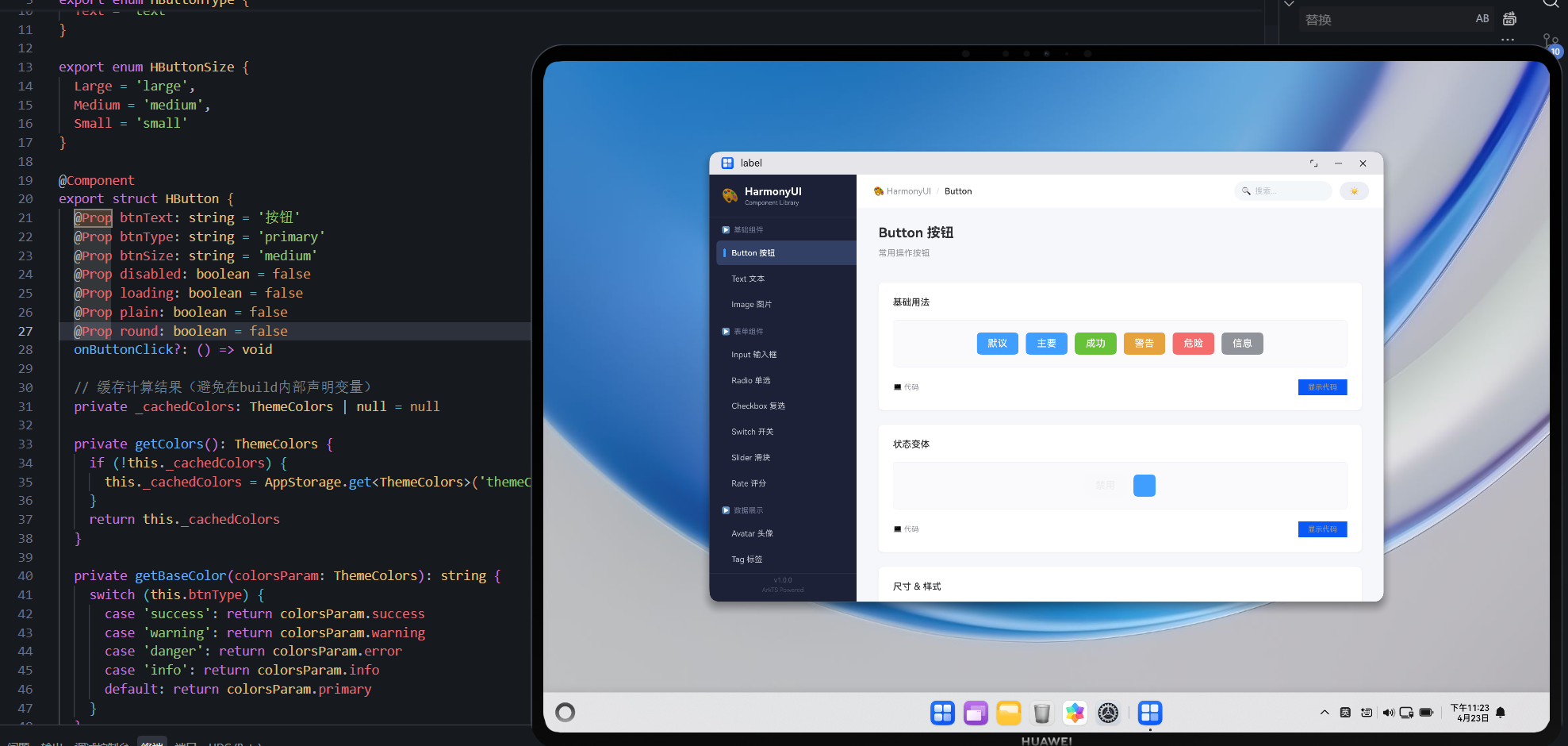Screen dimensions: 1568x746
Task: Toggle the AB preserve case option
Action: (1482, 19)
